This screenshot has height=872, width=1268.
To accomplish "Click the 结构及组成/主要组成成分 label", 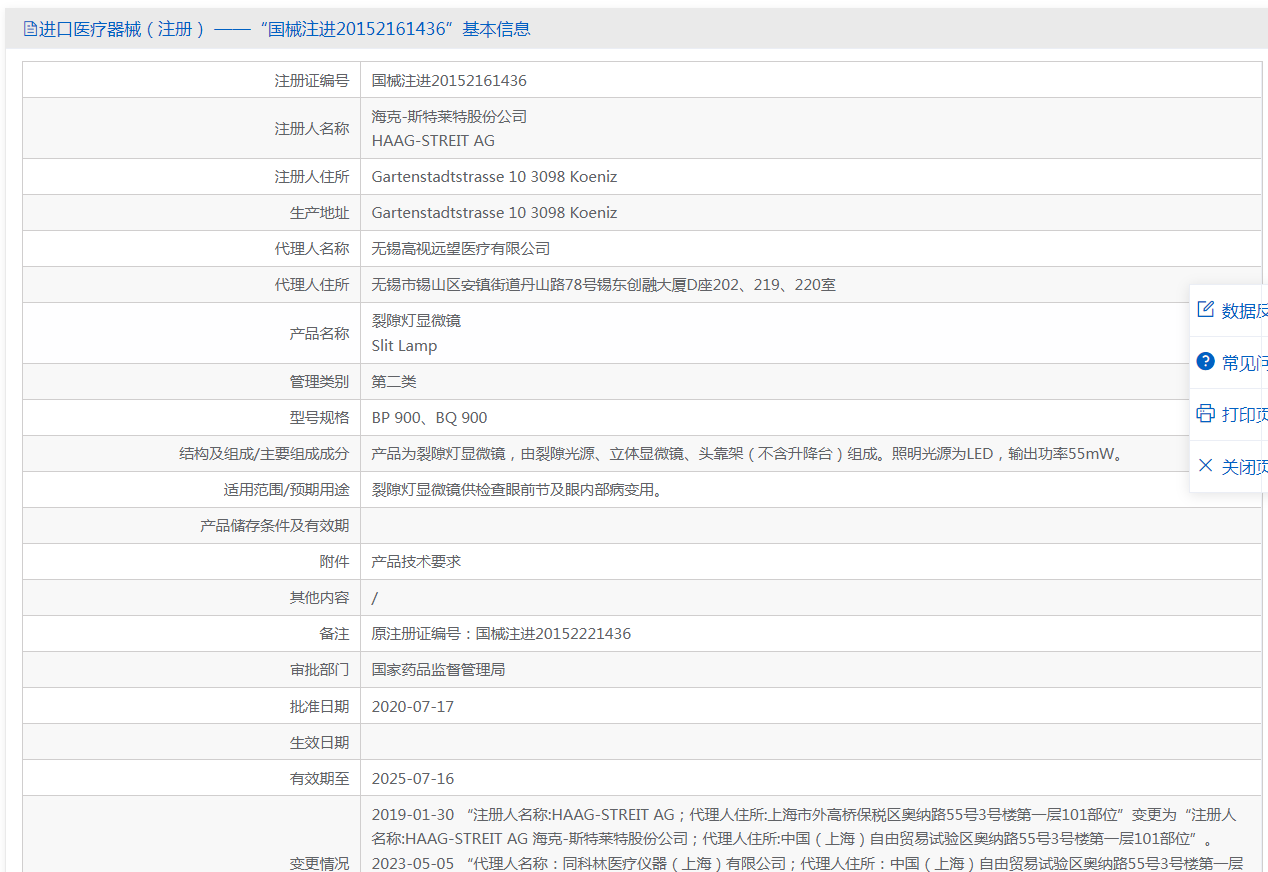I will 264,454.
